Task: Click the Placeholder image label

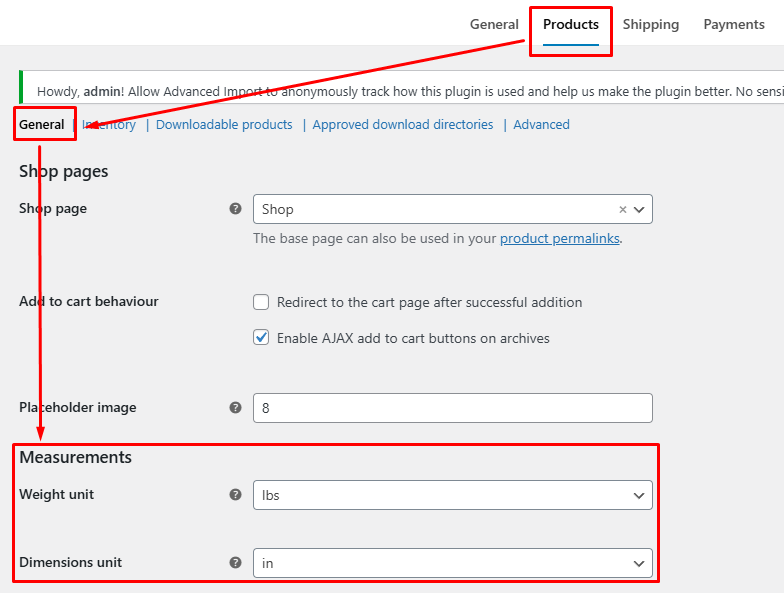Action: 78,408
